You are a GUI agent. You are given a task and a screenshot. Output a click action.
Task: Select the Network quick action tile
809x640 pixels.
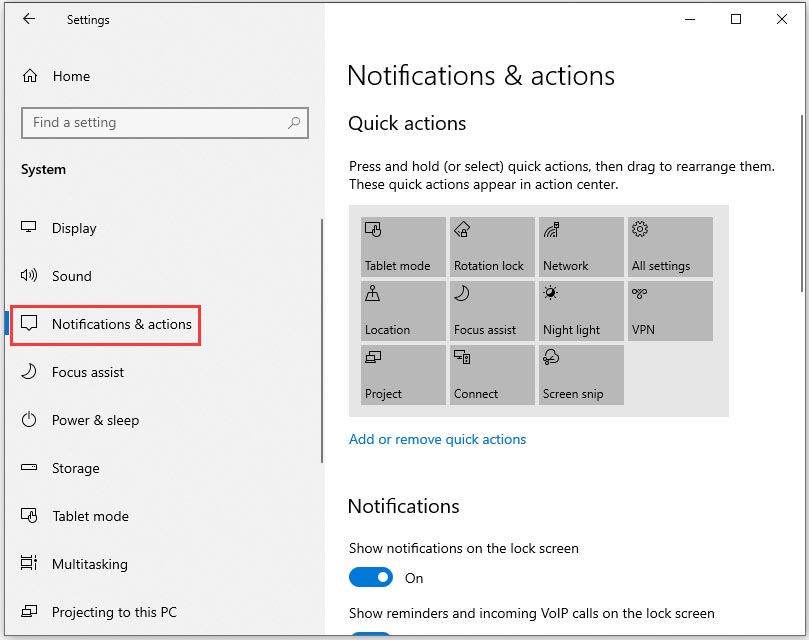point(580,246)
